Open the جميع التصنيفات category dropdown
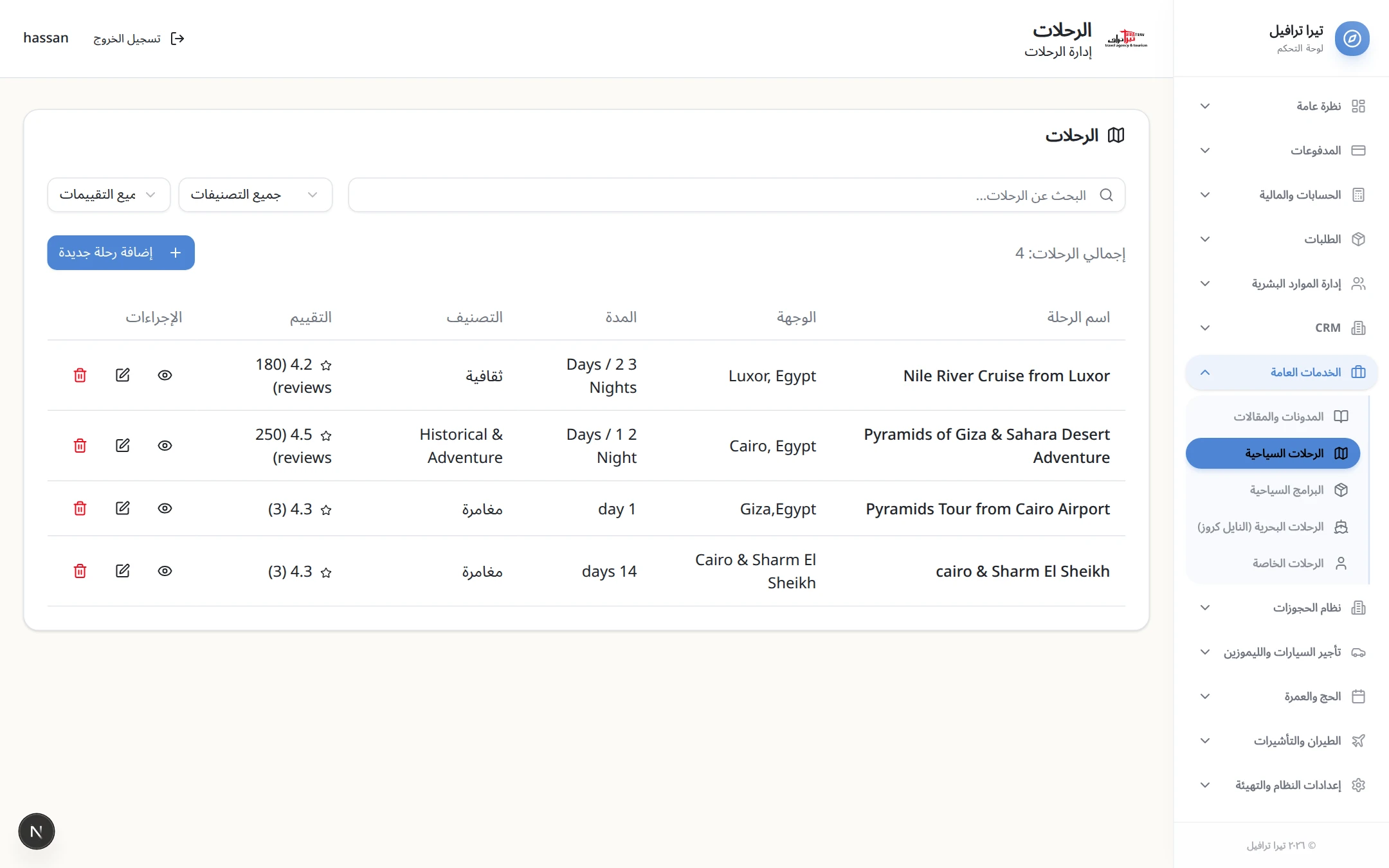This screenshot has width=1389, height=868. click(255, 195)
